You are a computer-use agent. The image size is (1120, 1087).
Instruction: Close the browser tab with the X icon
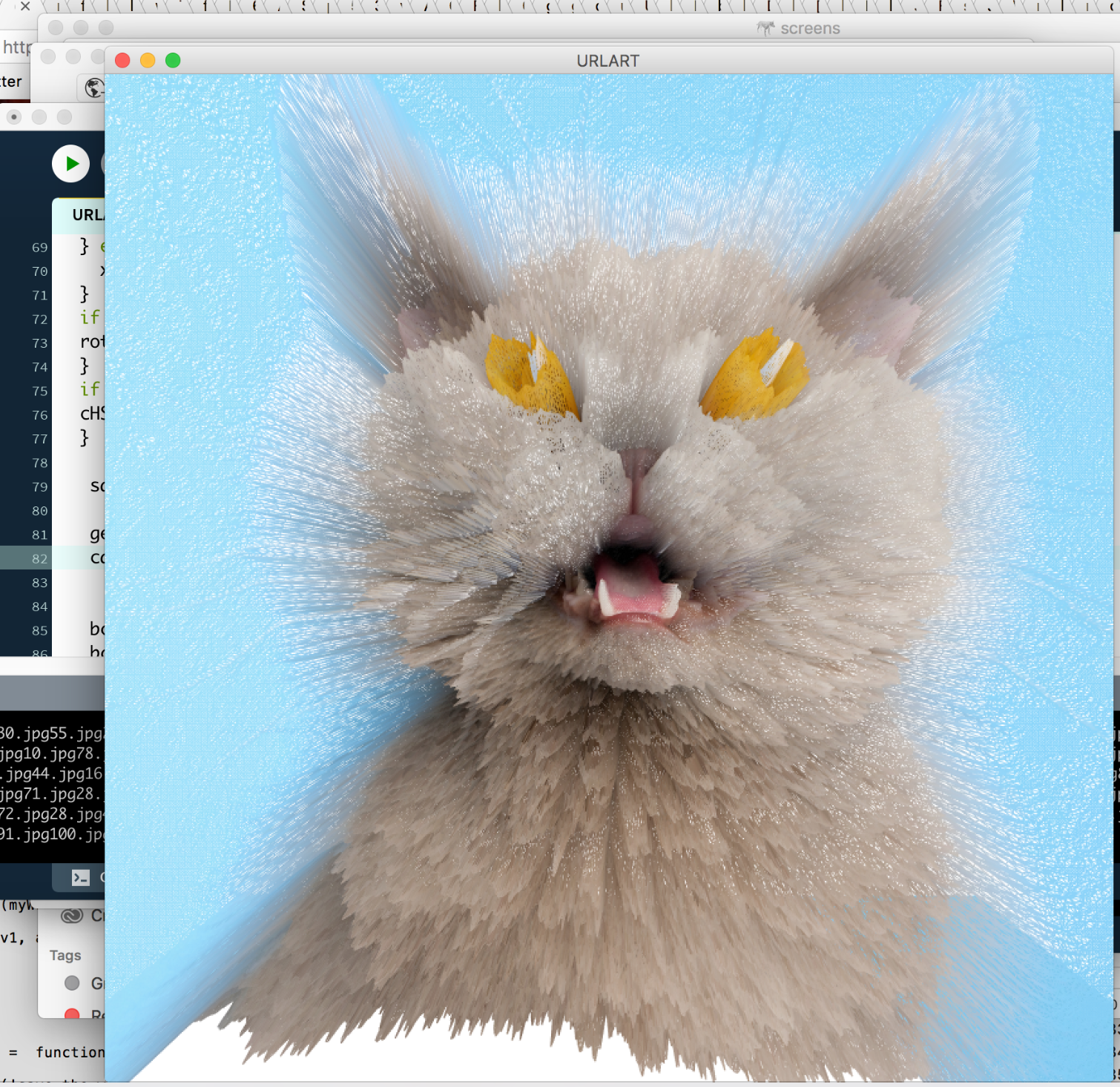25,6
